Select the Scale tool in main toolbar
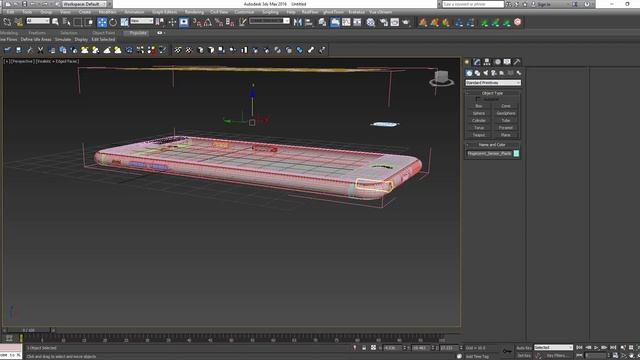 click(x=124, y=22)
